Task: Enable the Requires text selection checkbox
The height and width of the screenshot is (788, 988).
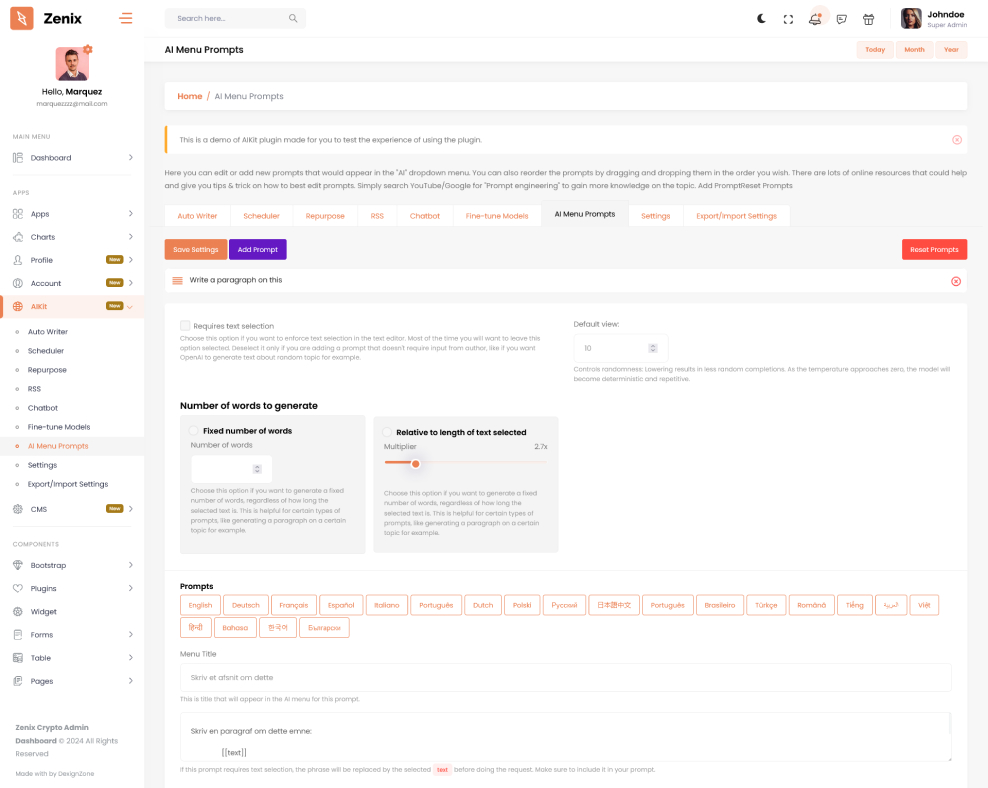Action: [x=185, y=326]
